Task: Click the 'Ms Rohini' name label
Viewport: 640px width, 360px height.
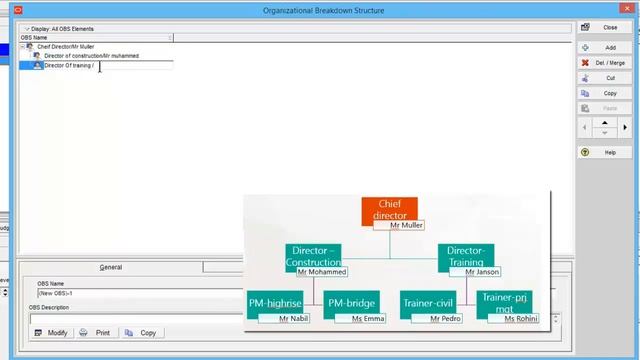Action: (513, 318)
